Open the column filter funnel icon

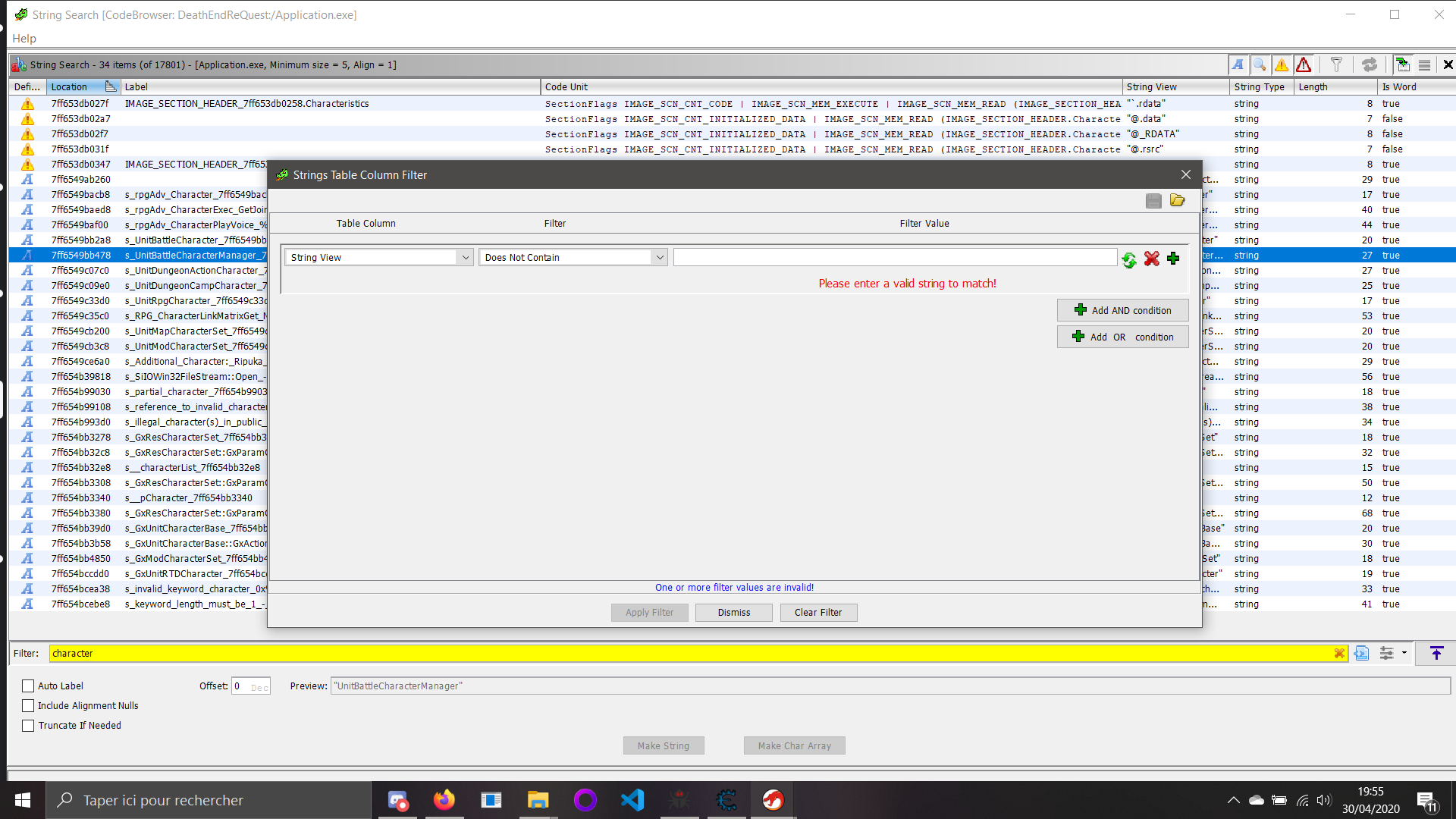click(x=1336, y=64)
